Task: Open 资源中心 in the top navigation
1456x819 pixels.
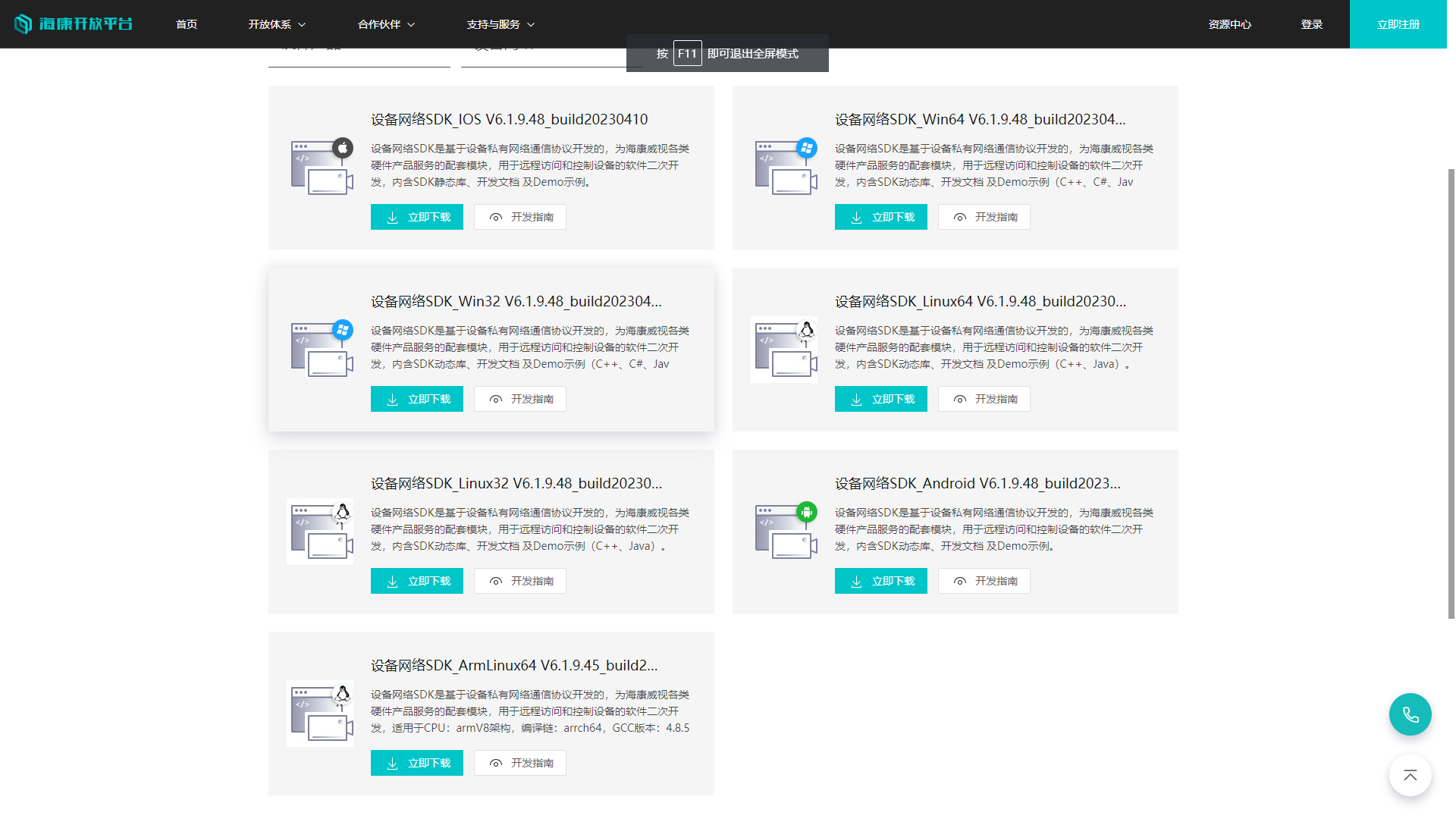Action: (1229, 24)
